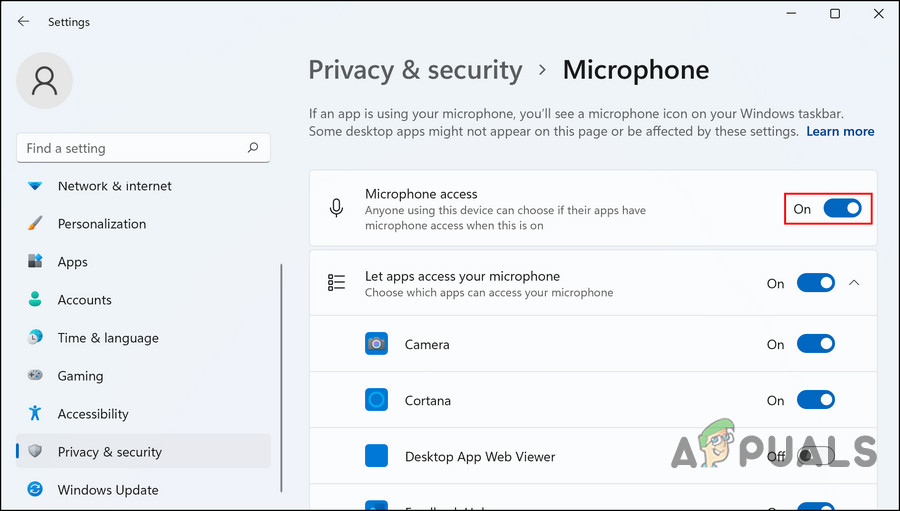This screenshot has height=511, width=900.
Task: Click the Gaming controller icon
Action: (x=36, y=376)
